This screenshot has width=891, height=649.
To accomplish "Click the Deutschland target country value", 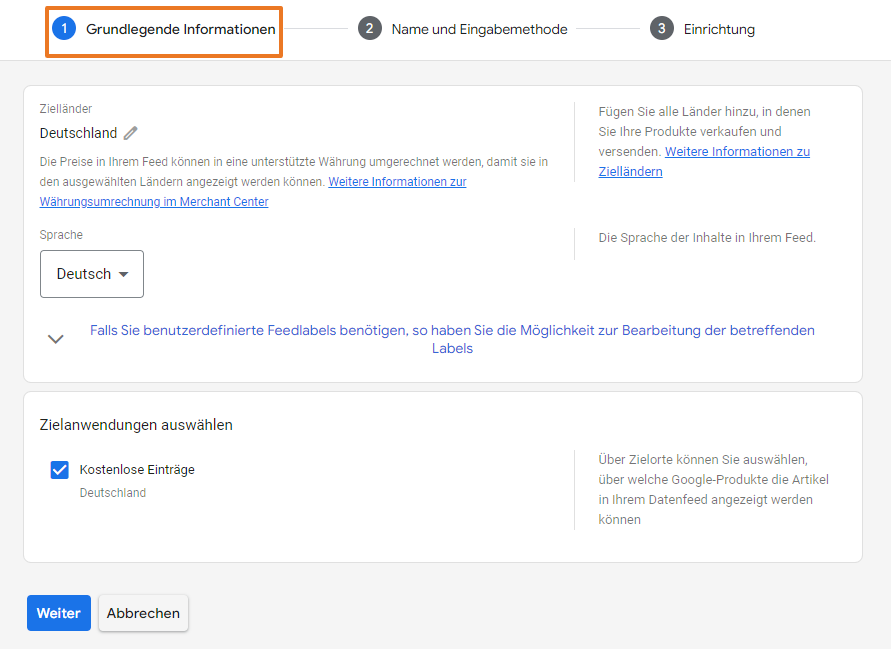I will (78, 133).
